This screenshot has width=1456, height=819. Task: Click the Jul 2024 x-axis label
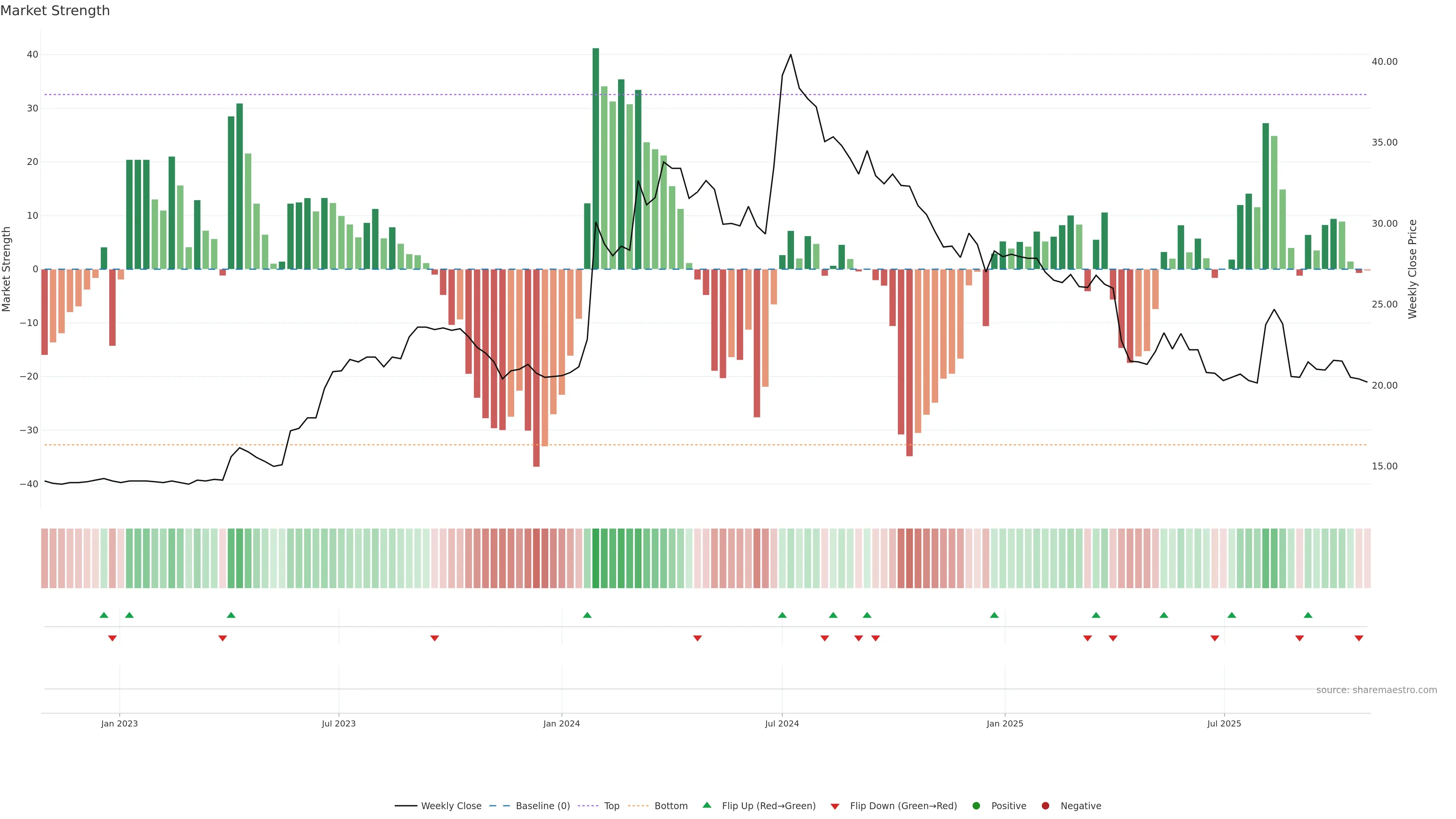pyautogui.click(x=782, y=723)
